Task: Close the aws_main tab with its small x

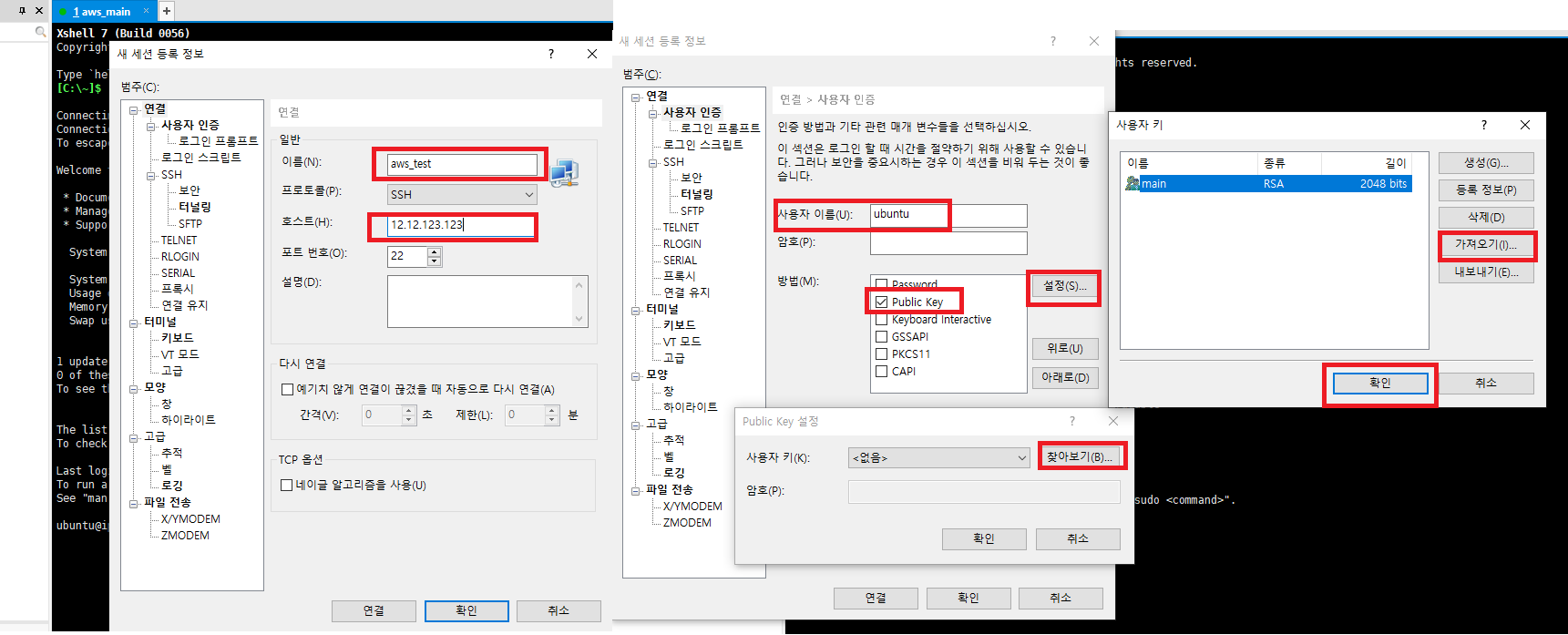Action: (x=146, y=11)
